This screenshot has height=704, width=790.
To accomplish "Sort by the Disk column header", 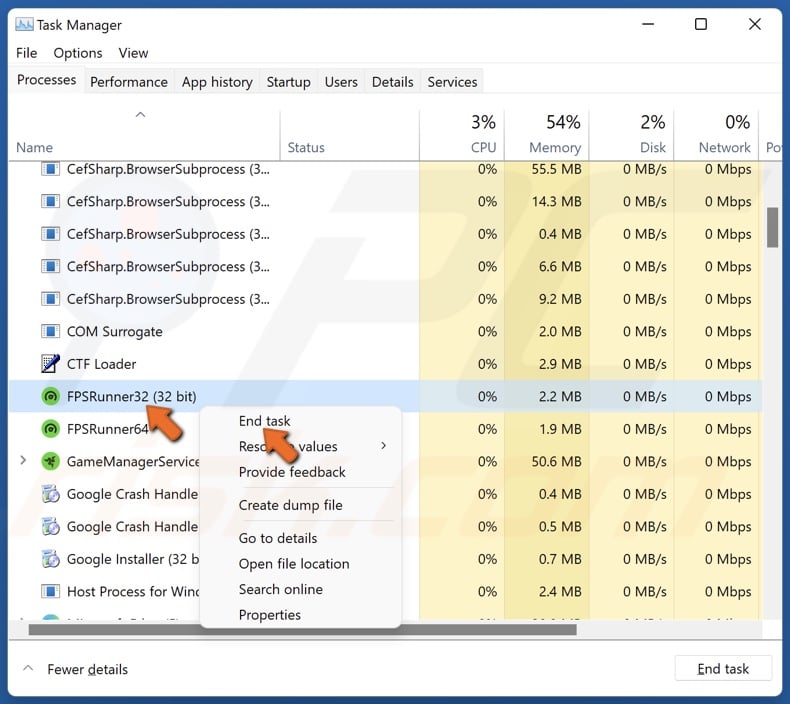I will [632, 135].
